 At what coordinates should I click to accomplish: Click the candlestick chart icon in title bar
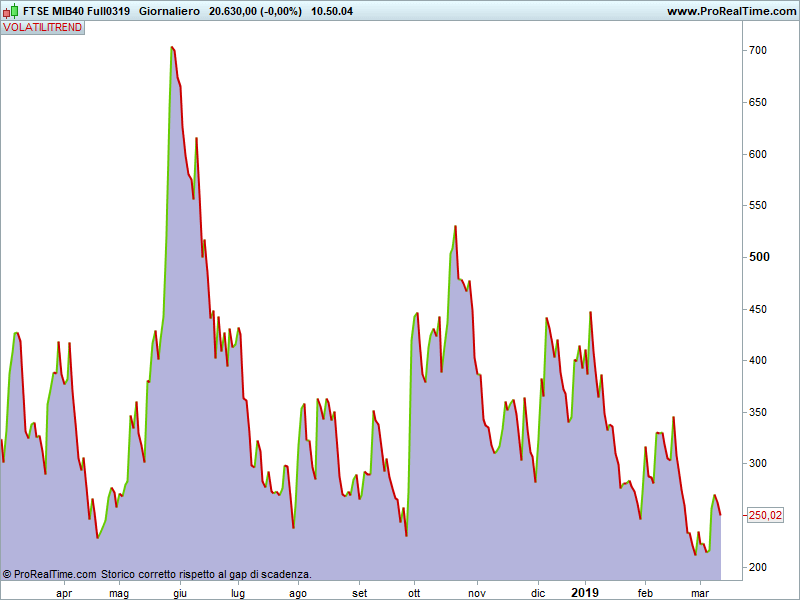pyautogui.click(x=10, y=11)
